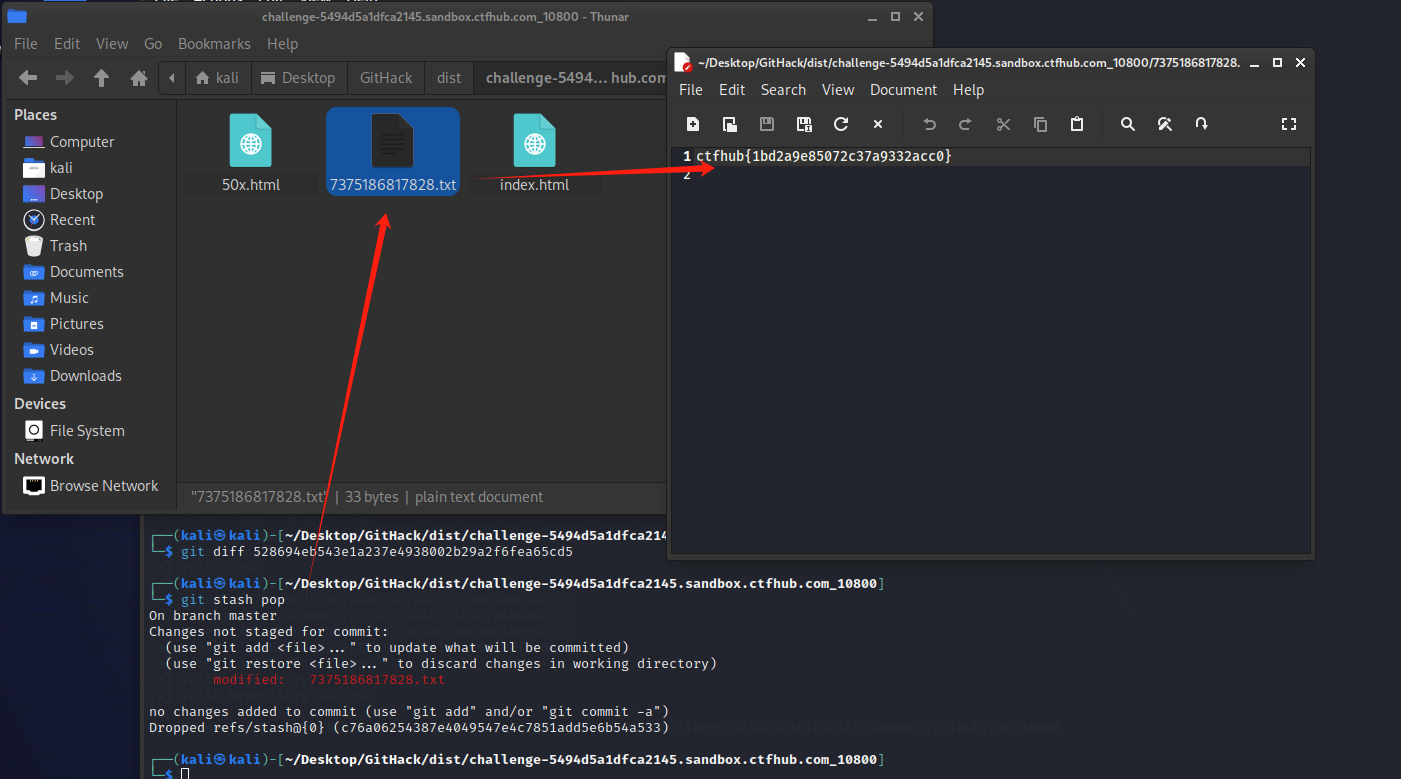Open Thunar Edit menu
Viewport: 1401px width, 779px height.
coord(67,44)
